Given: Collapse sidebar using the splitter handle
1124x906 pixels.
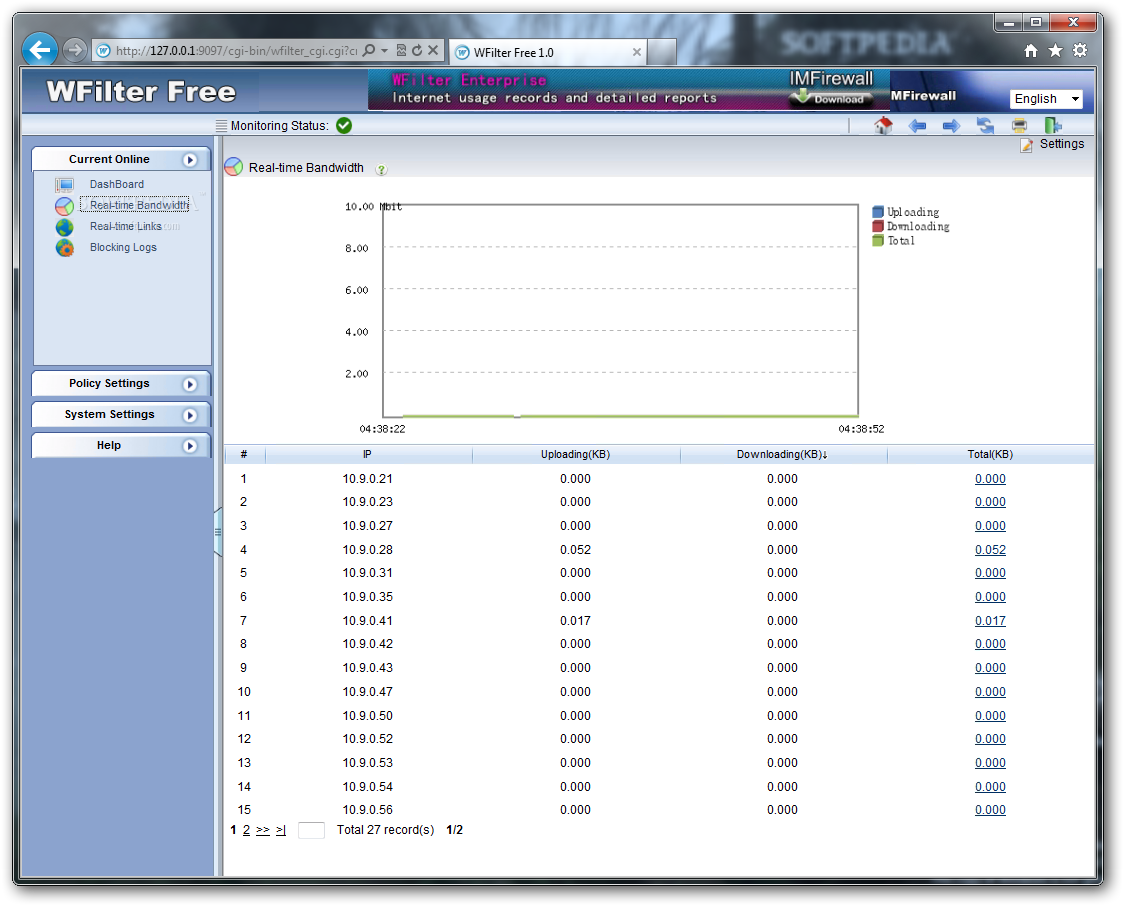Looking at the screenshot, I should point(218,532).
